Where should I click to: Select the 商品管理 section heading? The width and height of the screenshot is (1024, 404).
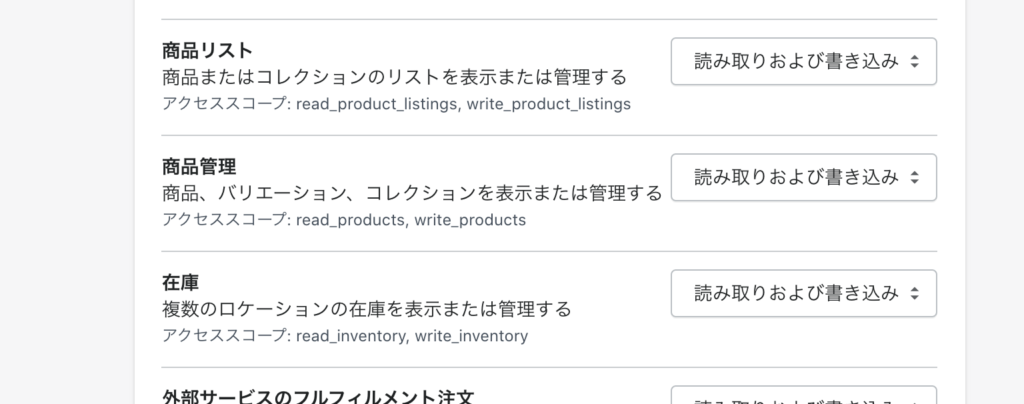(x=199, y=166)
